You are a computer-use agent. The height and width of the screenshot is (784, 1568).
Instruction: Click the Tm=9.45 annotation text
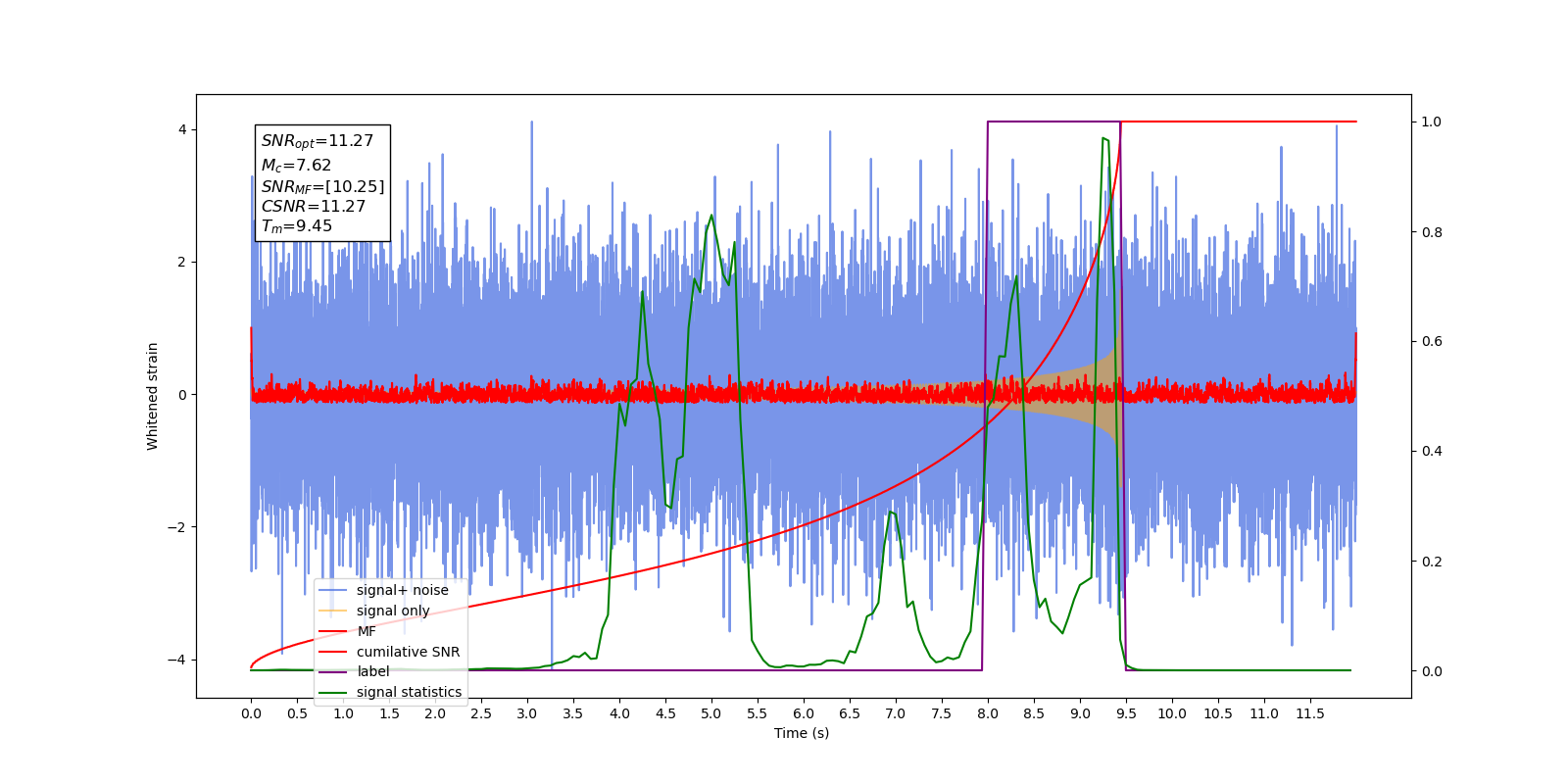[x=297, y=226]
